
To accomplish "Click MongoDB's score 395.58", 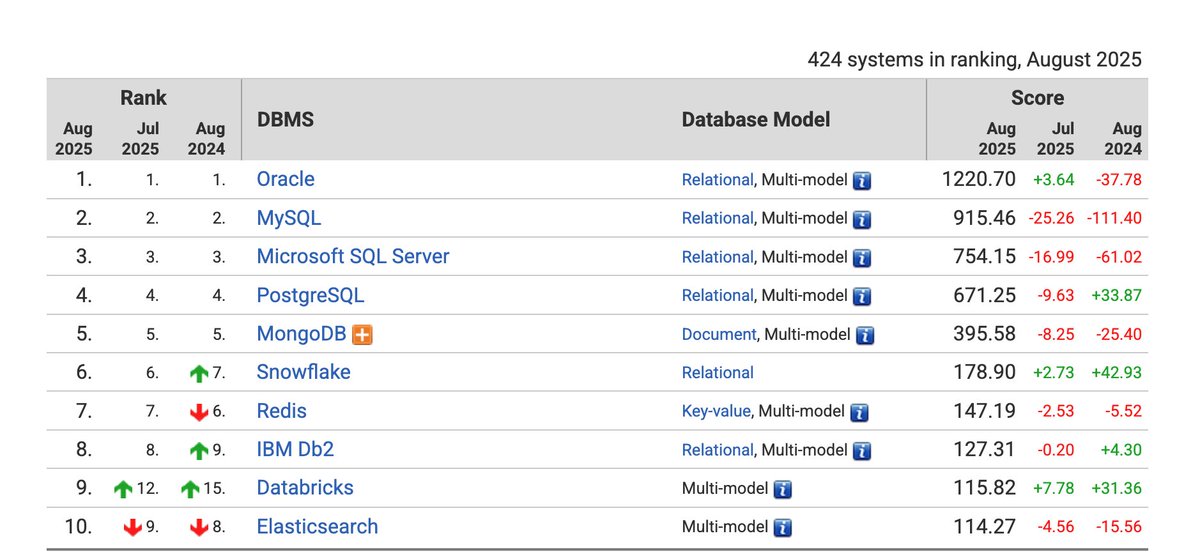I will [984, 334].
